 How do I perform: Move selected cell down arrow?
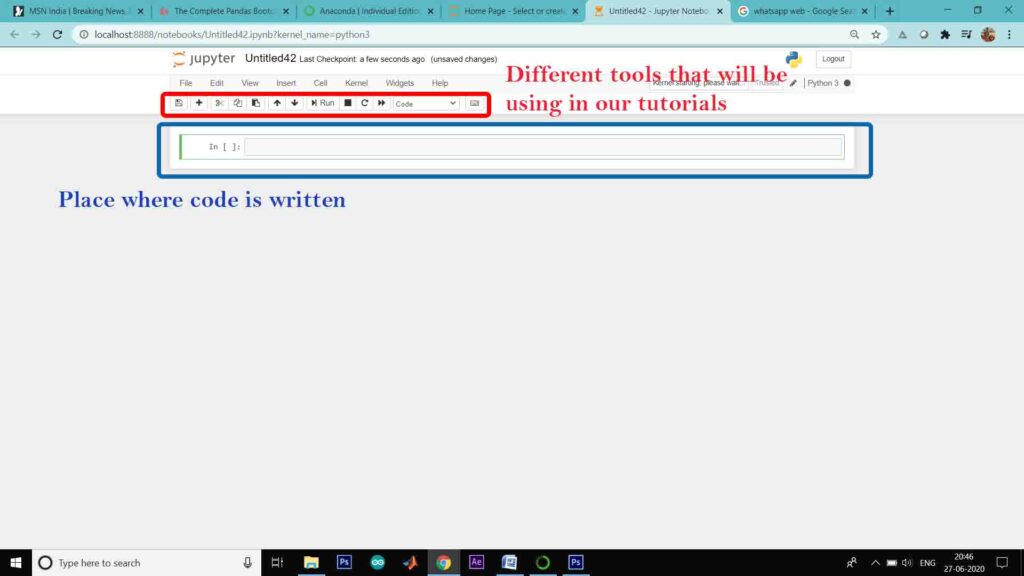point(295,103)
